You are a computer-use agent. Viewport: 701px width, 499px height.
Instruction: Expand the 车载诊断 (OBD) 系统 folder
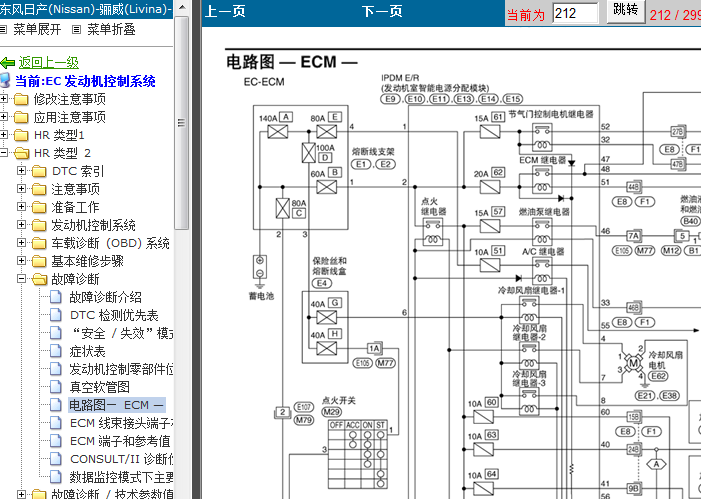pyautogui.click(x=21, y=242)
